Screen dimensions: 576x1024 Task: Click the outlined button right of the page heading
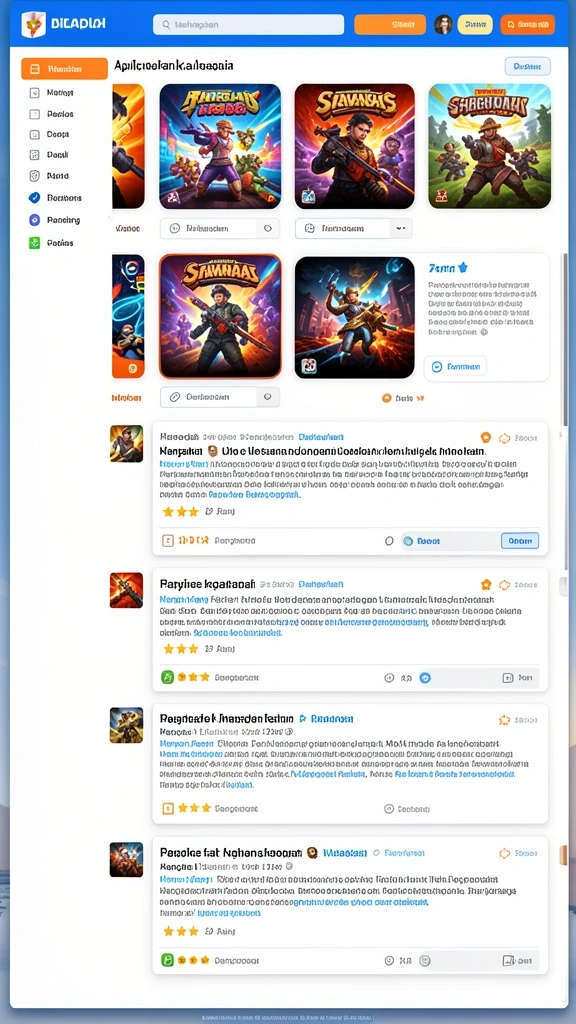pyautogui.click(x=527, y=66)
